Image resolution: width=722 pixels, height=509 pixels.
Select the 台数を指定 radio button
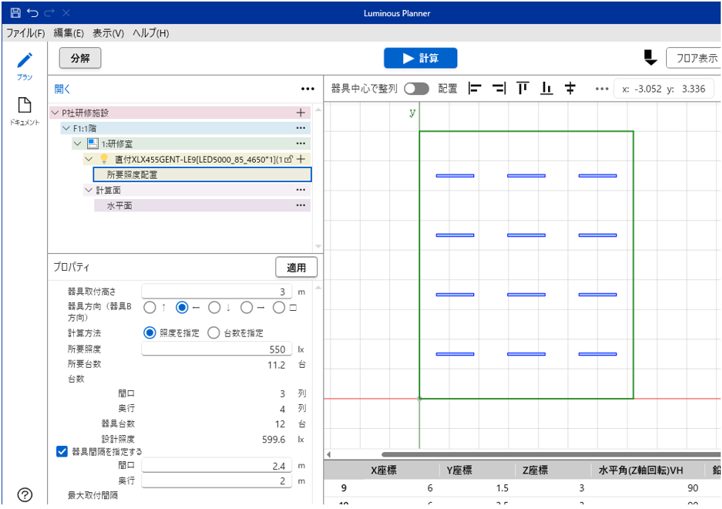(213, 333)
